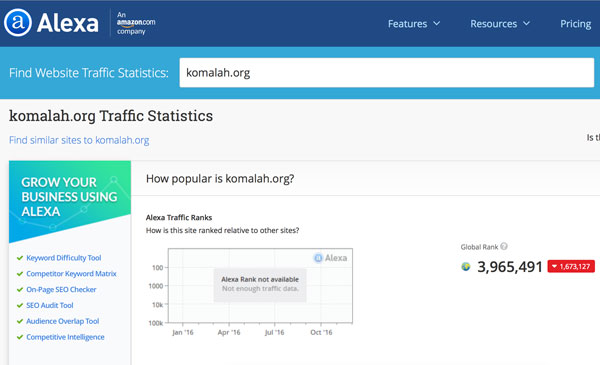Screen dimensions: 600x365
Task: Open the Find similar sites to komalah.org link
Action: (79, 140)
